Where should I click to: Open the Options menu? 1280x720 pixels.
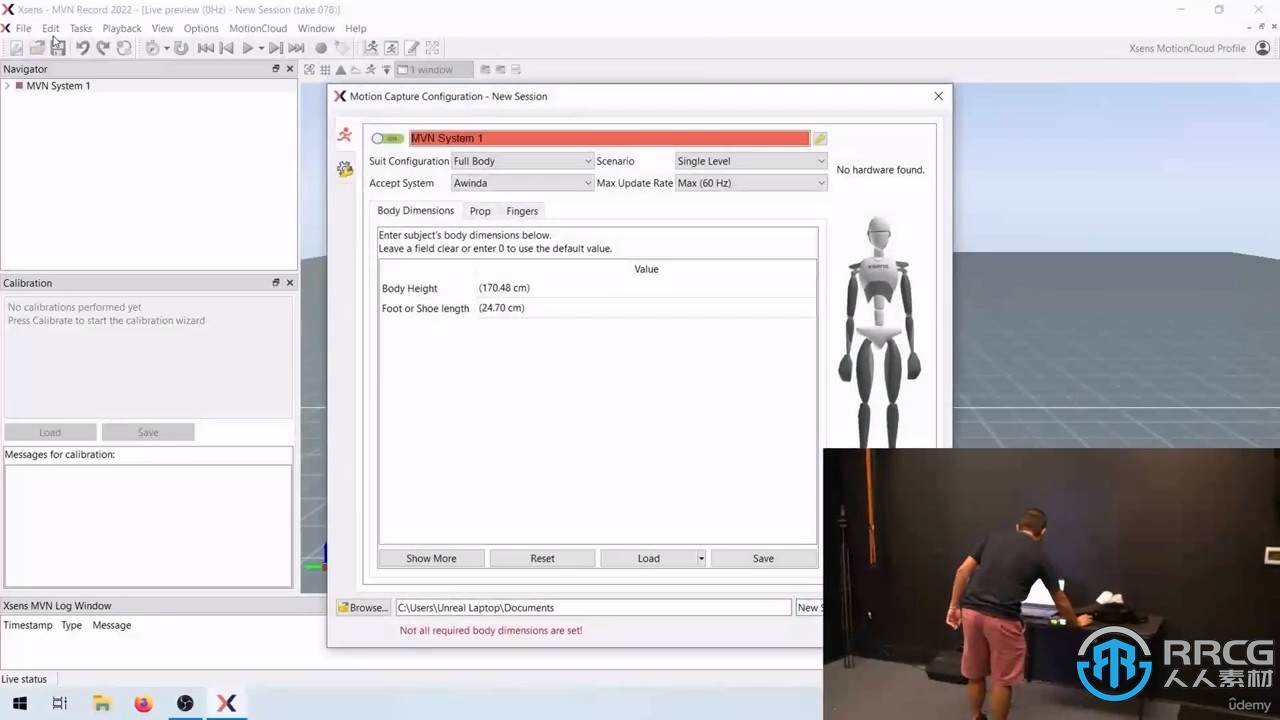[x=201, y=28]
